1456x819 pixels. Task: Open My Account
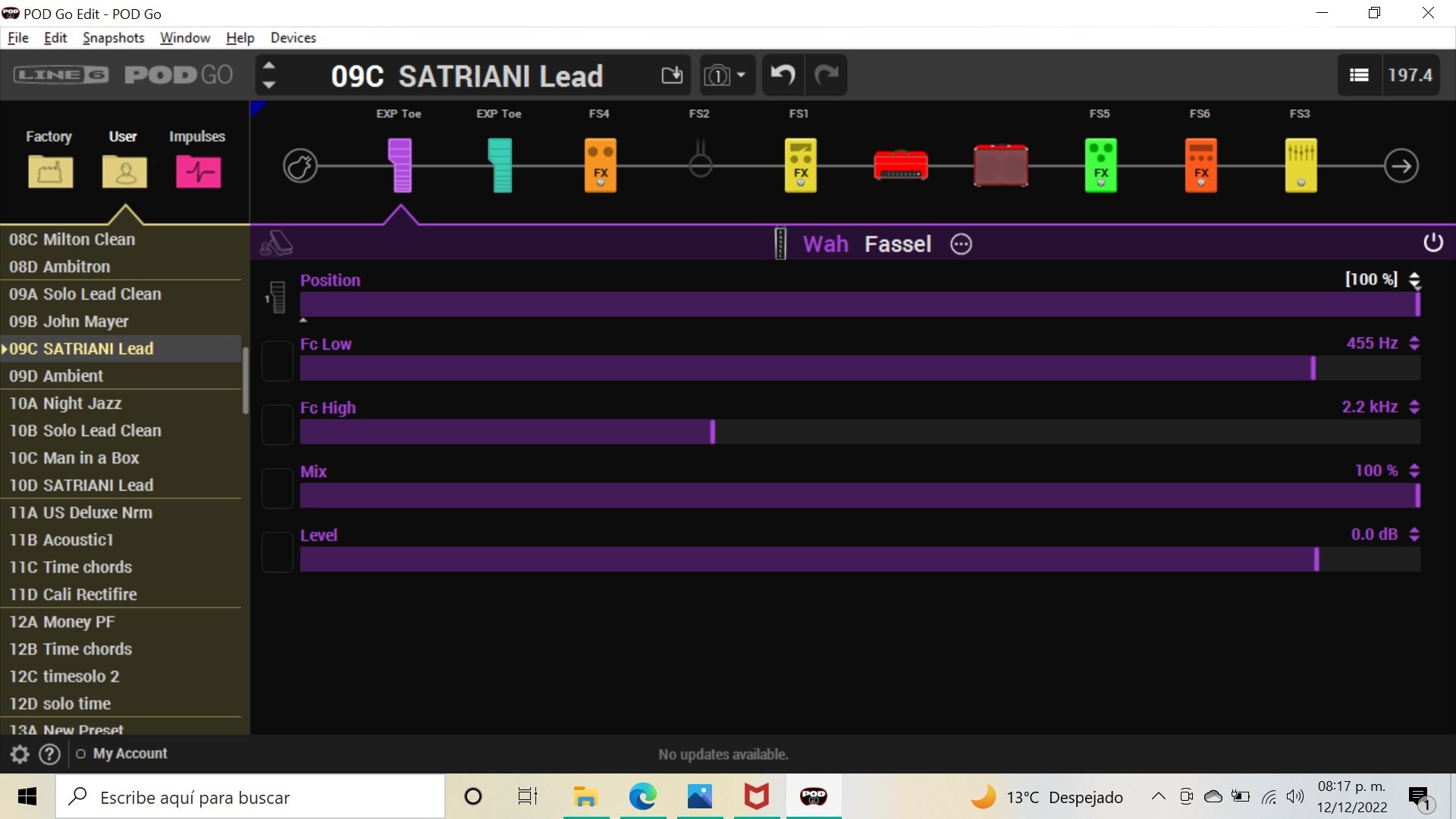(130, 754)
